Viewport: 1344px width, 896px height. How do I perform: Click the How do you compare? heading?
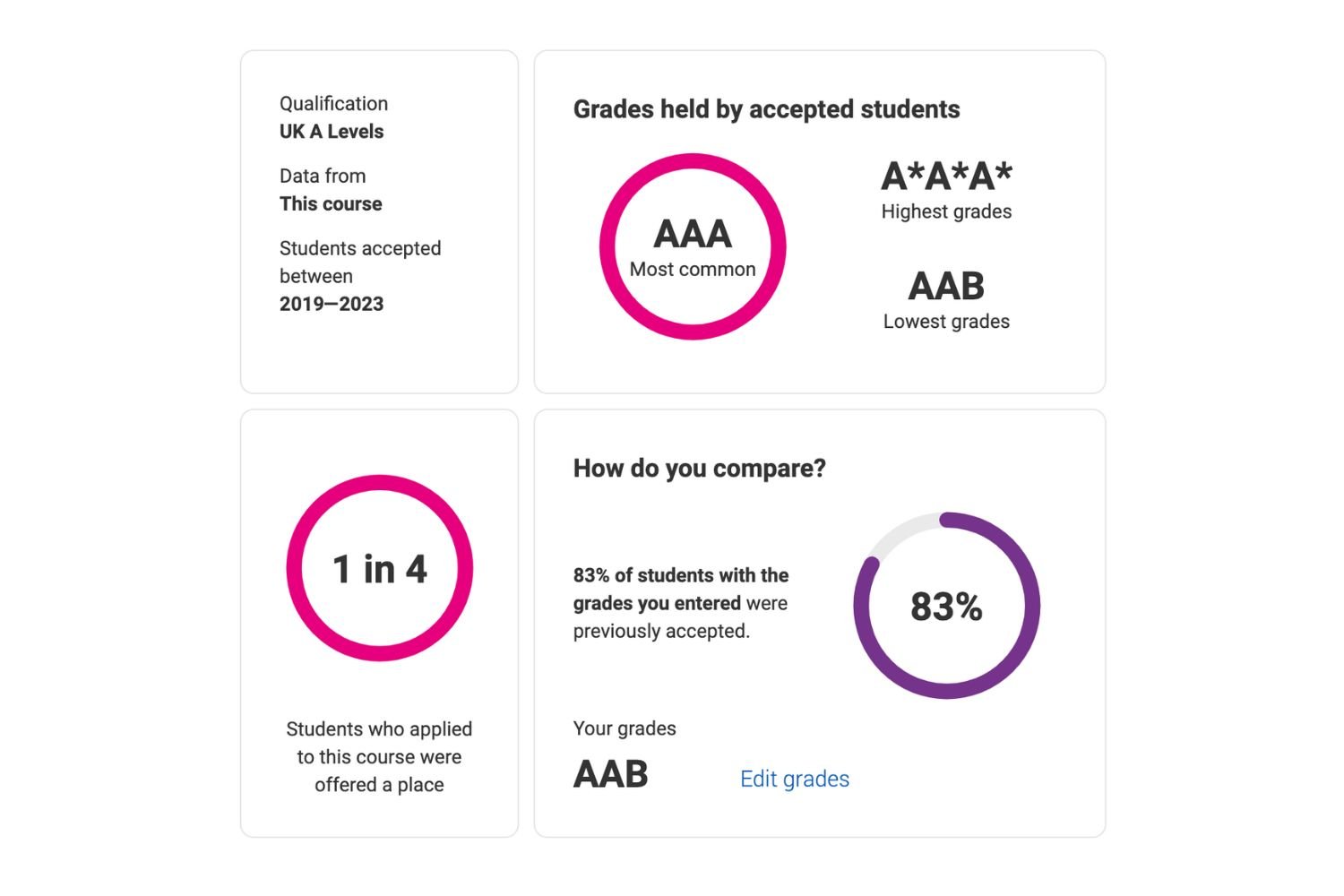[699, 469]
